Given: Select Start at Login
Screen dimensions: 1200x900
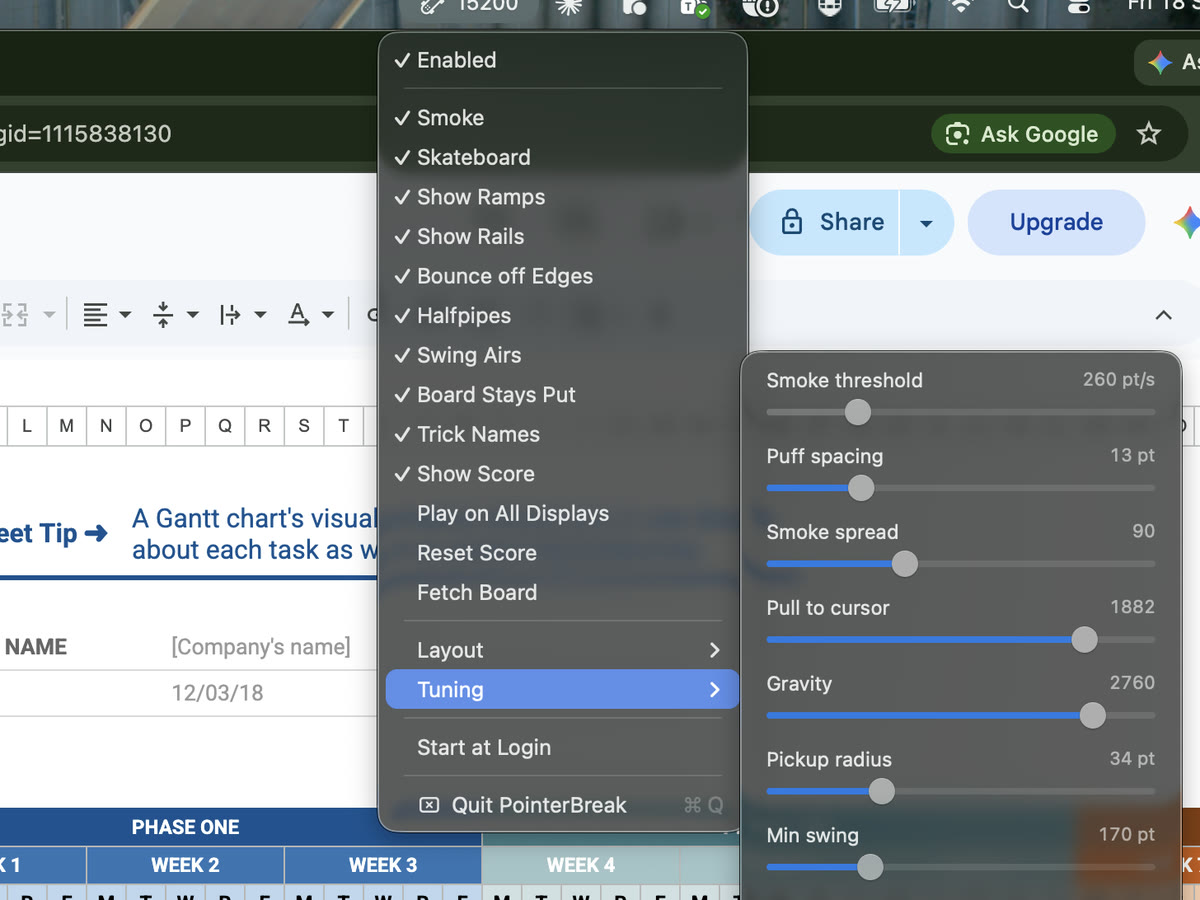Looking at the screenshot, I should tap(562, 747).
